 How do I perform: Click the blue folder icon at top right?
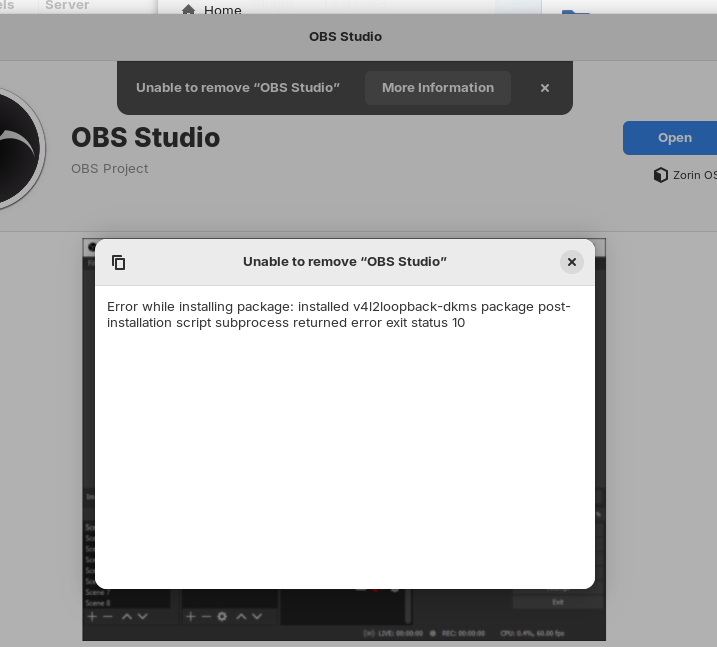[x=575, y=12]
